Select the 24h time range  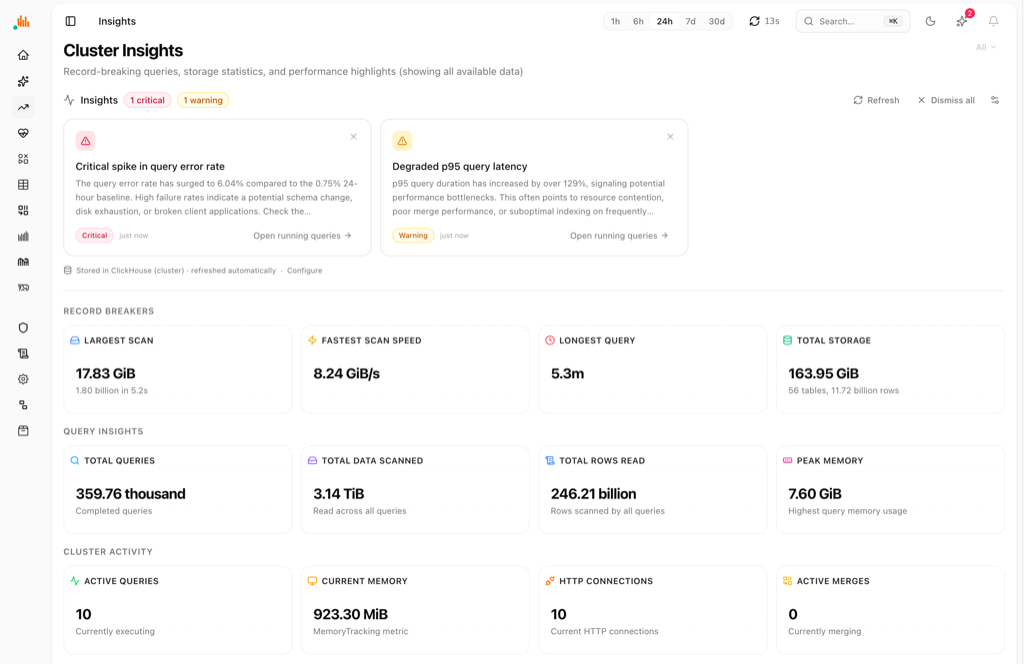pos(665,22)
